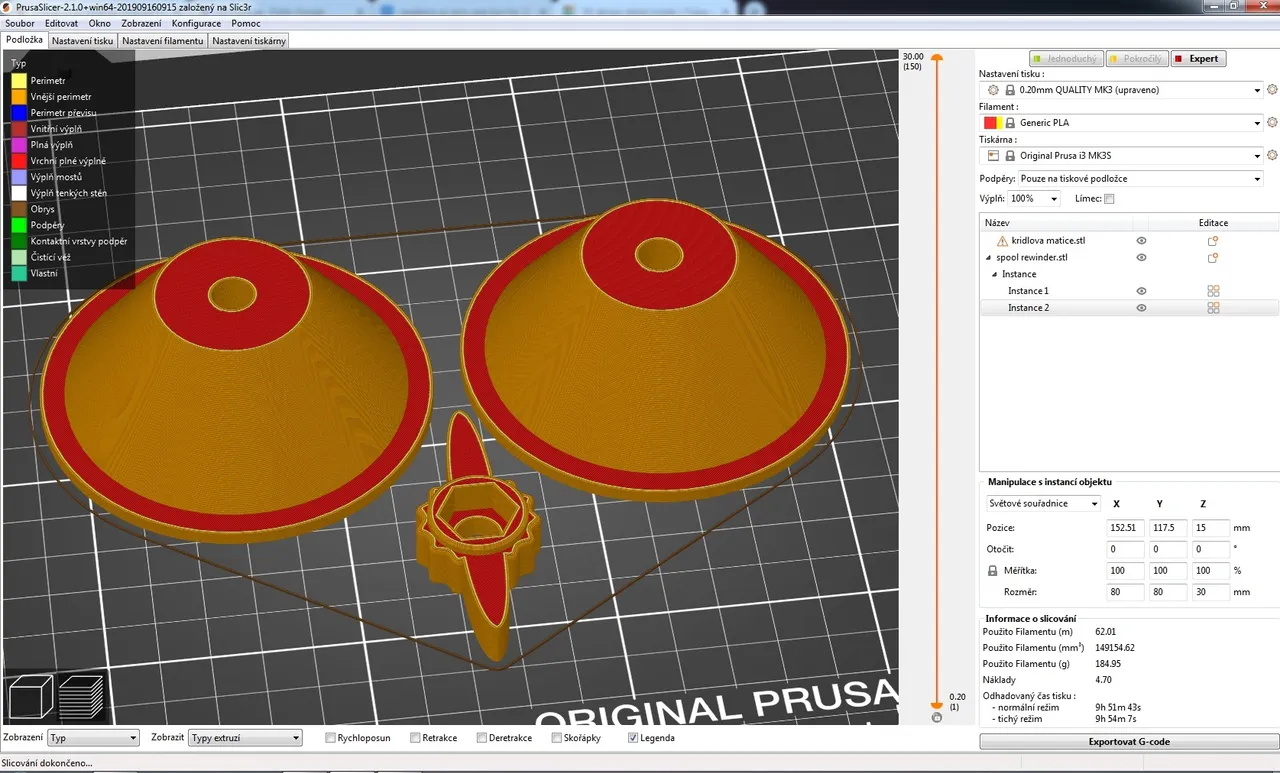The height and width of the screenshot is (773, 1280).
Task: Hide kridlova matice.stl using its eye icon
Action: point(1141,241)
